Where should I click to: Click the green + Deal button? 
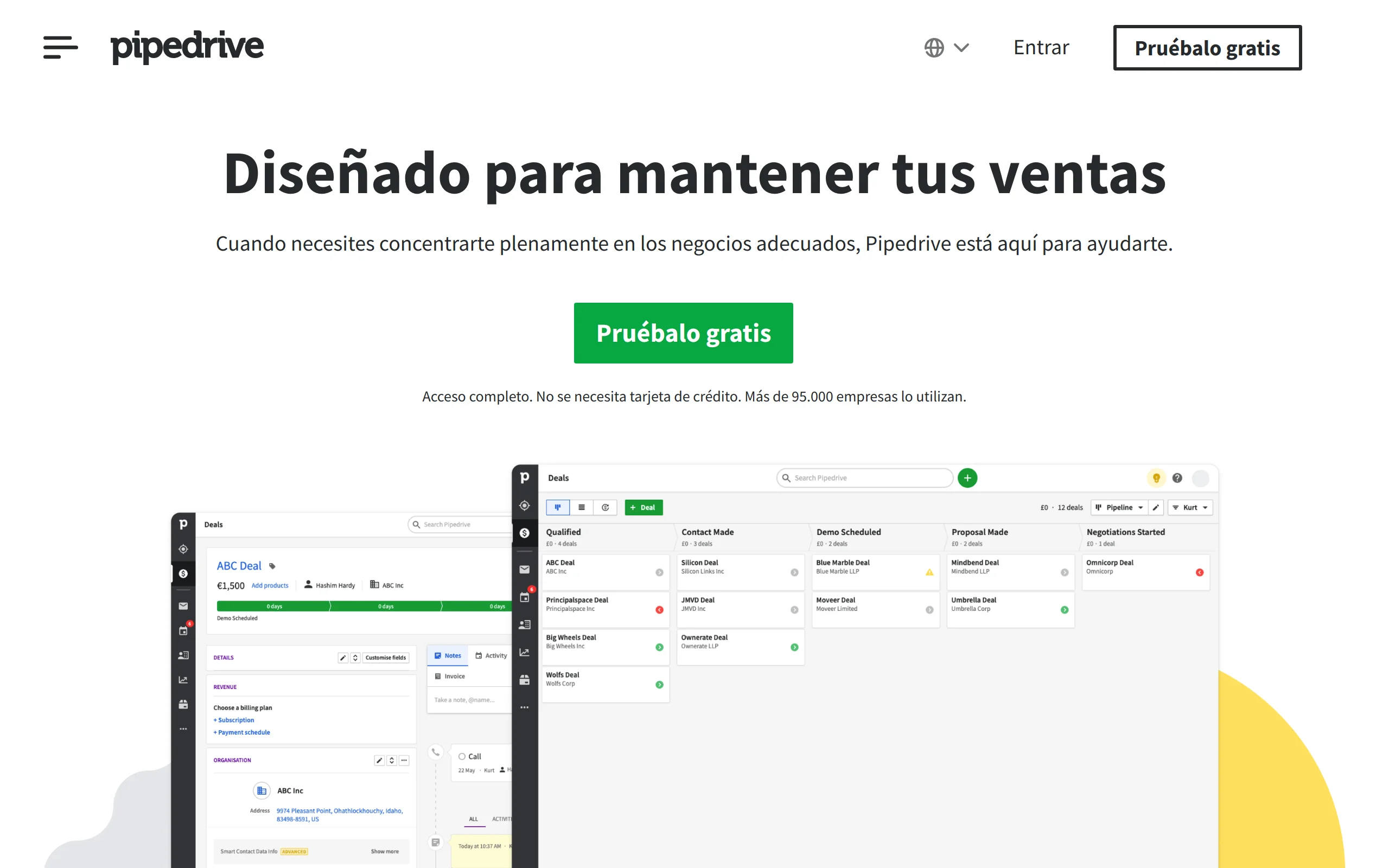[643, 507]
